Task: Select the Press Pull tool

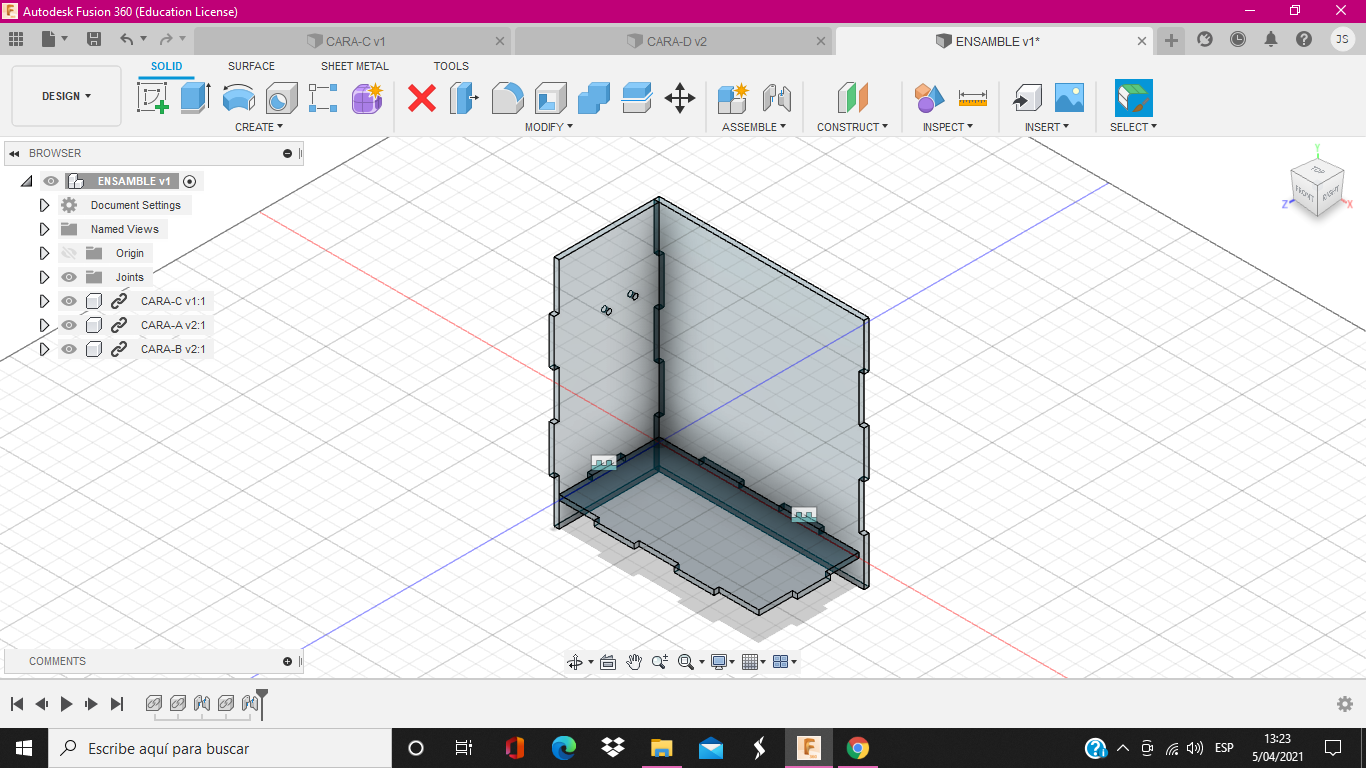Action: 464,98
